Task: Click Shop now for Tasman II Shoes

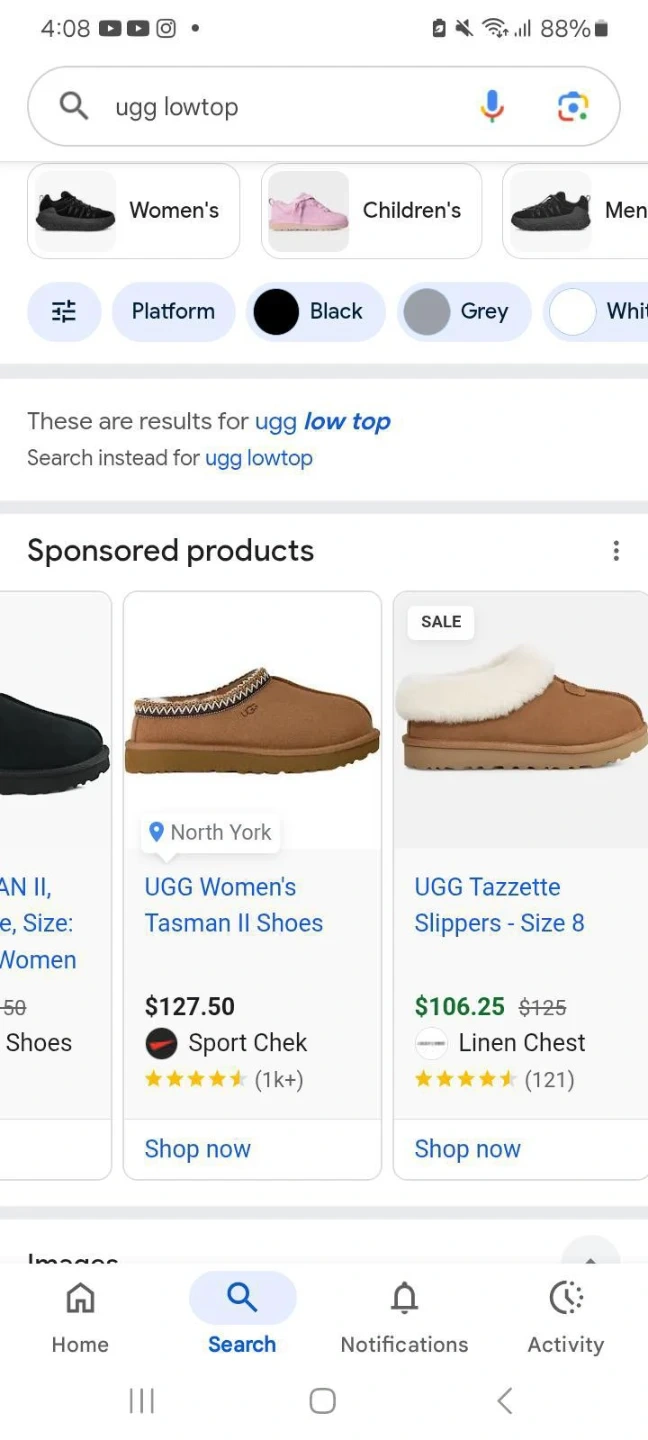Action: click(x=198, y=1149)
